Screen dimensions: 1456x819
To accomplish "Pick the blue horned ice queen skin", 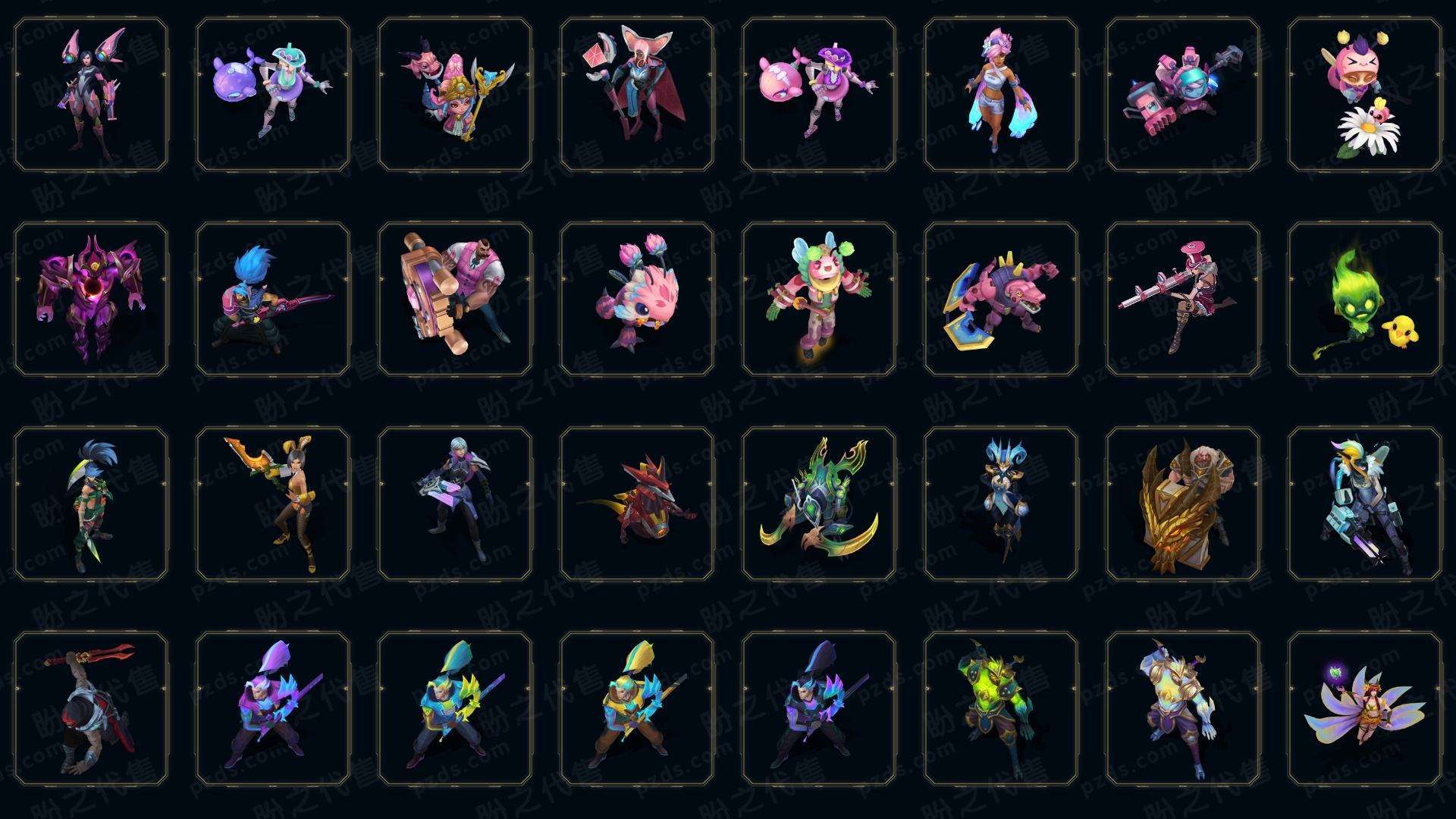I will (1001, 504).
